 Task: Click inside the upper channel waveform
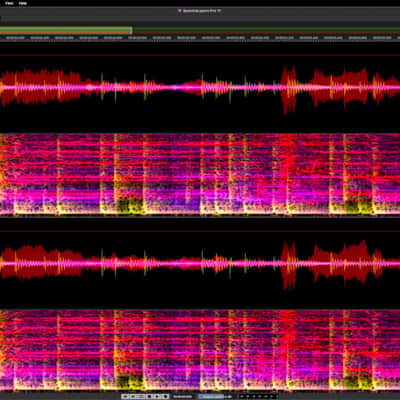pos(200,88)
